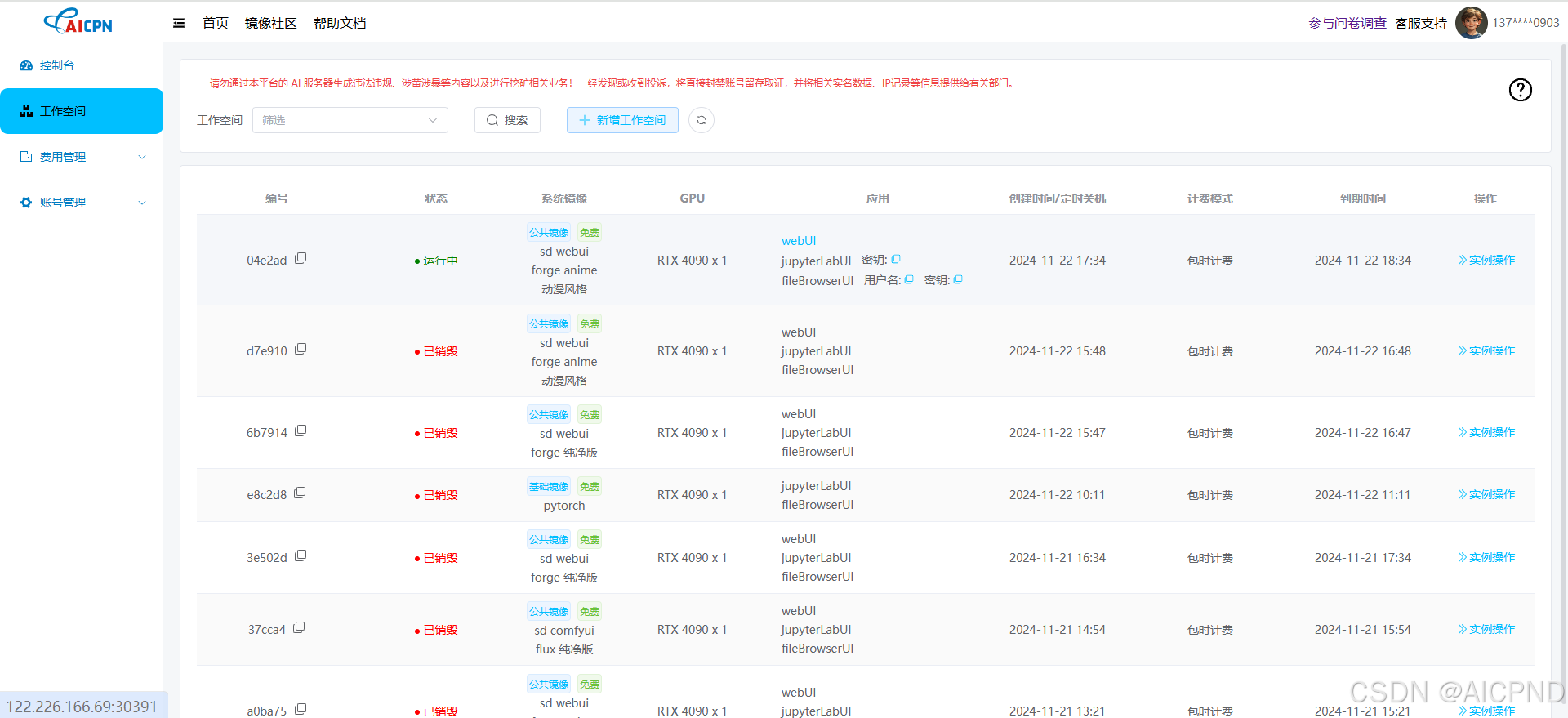Expand 费用管理 sidebar menu
This screenshot has width=1568, height=718.
coord(82,157)
